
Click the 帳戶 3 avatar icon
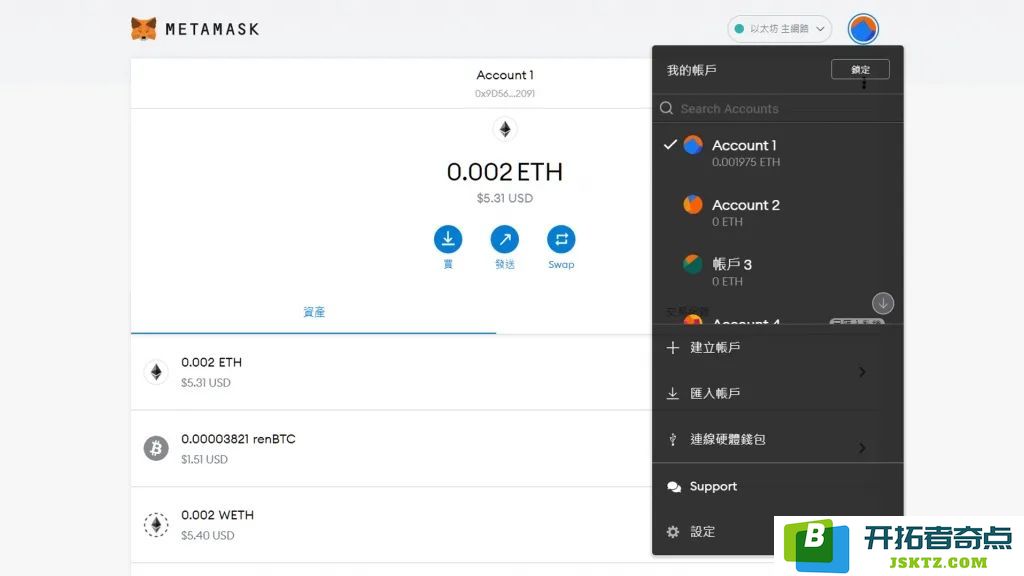pos(693,264)
